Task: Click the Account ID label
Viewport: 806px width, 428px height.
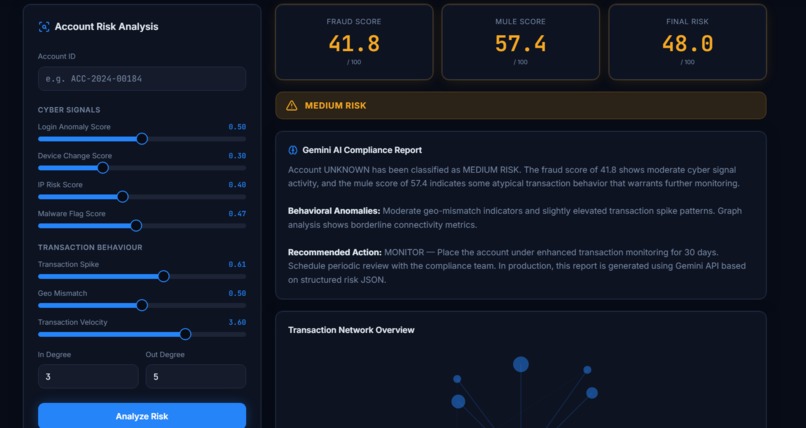Action: pyautogui.click(x=57, y=57)
